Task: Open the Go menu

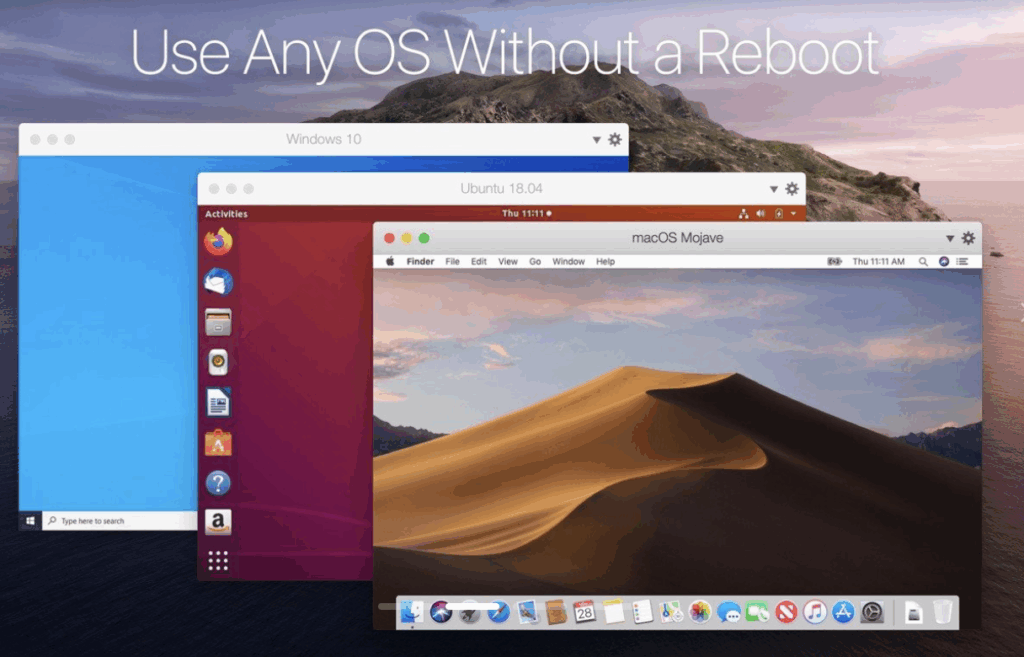Action: (x=535, y=261)
